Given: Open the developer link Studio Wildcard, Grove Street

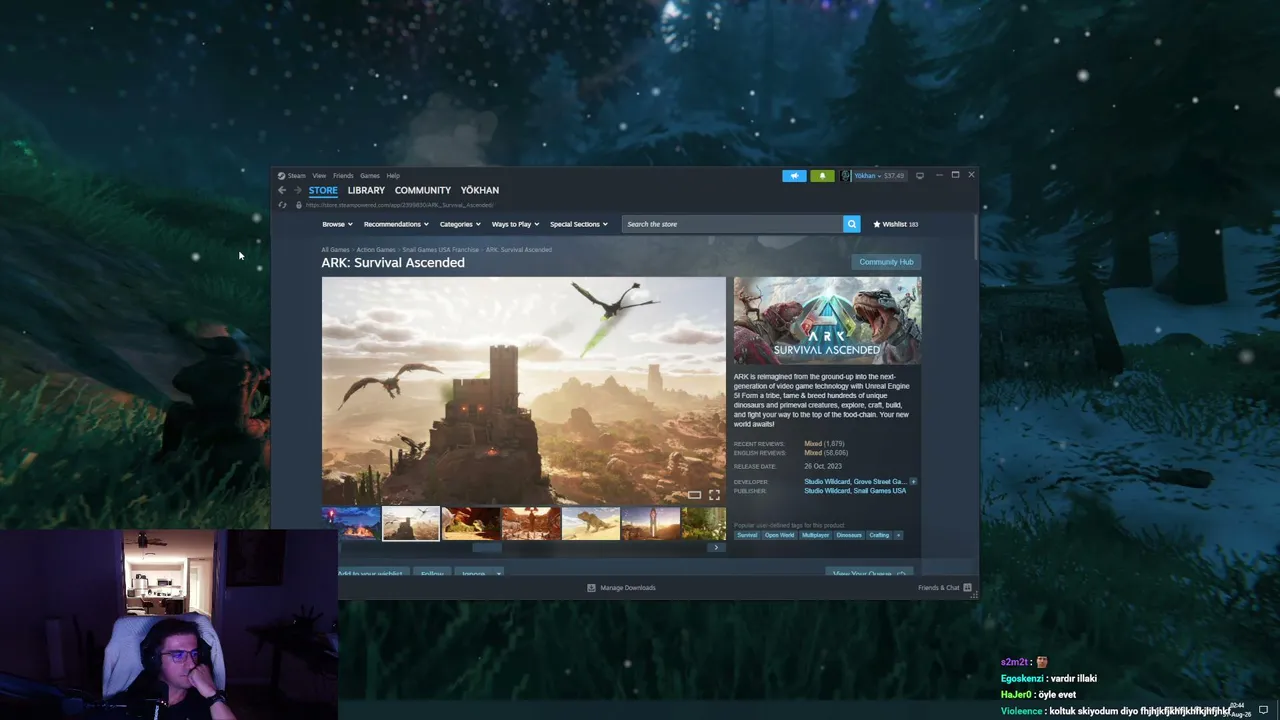Looking at the screenshot, I should (855, 482).
